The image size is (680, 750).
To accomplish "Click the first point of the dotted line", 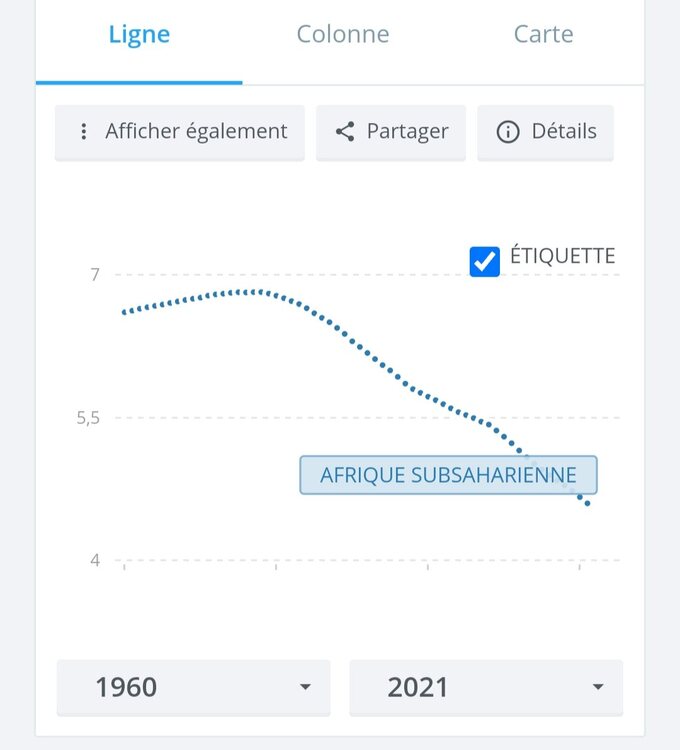I will pos(124,313).
